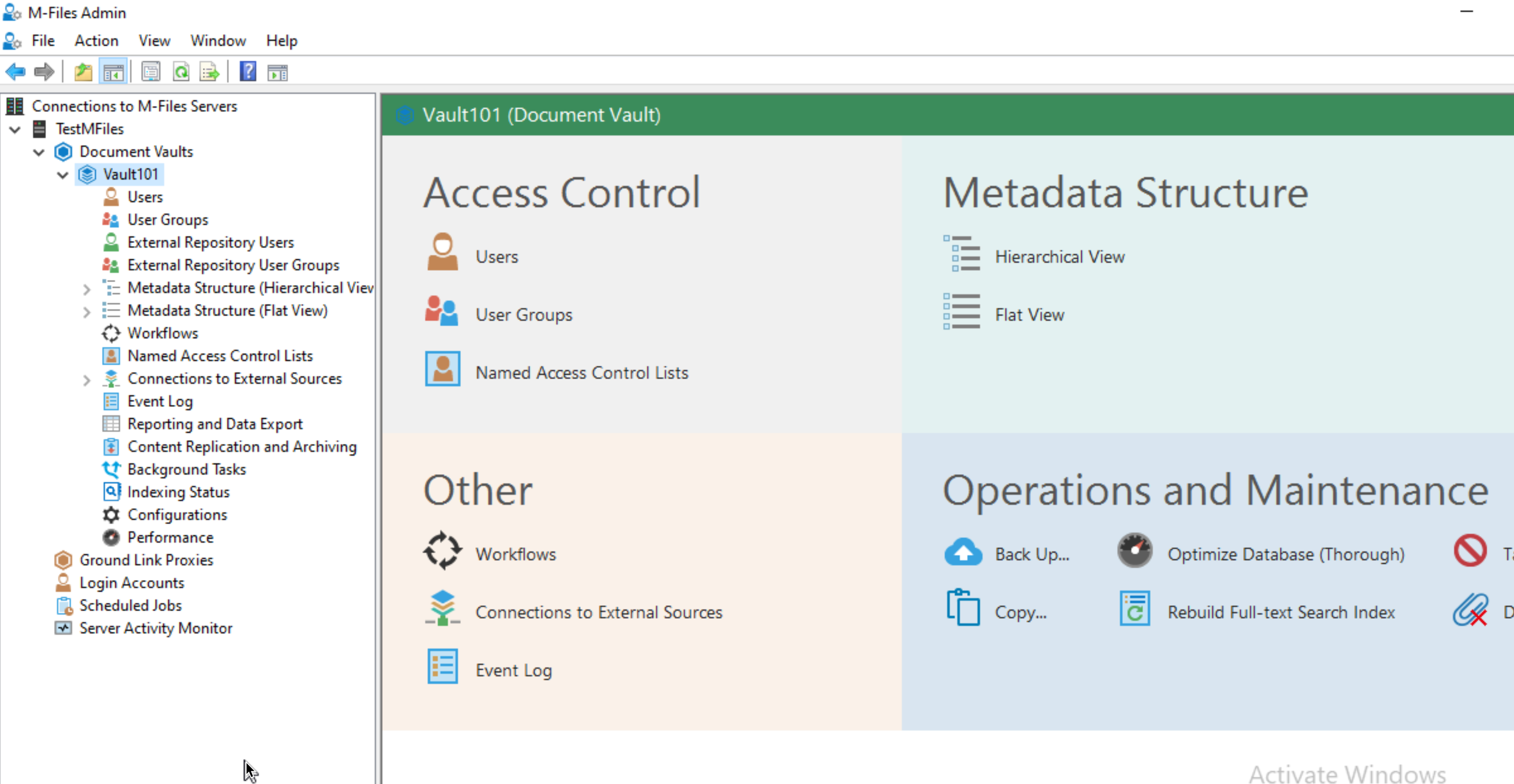1514x784 pixels.
Task: Open Rebuild Full-text Search Index link
Action: pos(1281,612)
